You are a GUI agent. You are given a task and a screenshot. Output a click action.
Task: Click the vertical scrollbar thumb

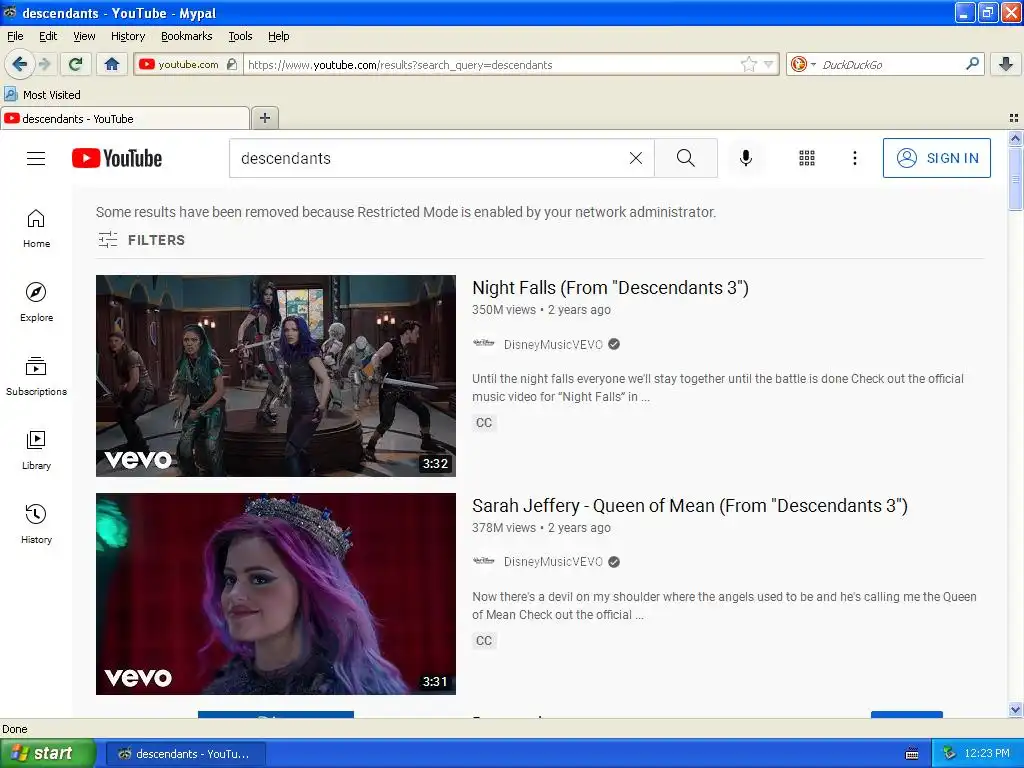[x=1015, y=178]
